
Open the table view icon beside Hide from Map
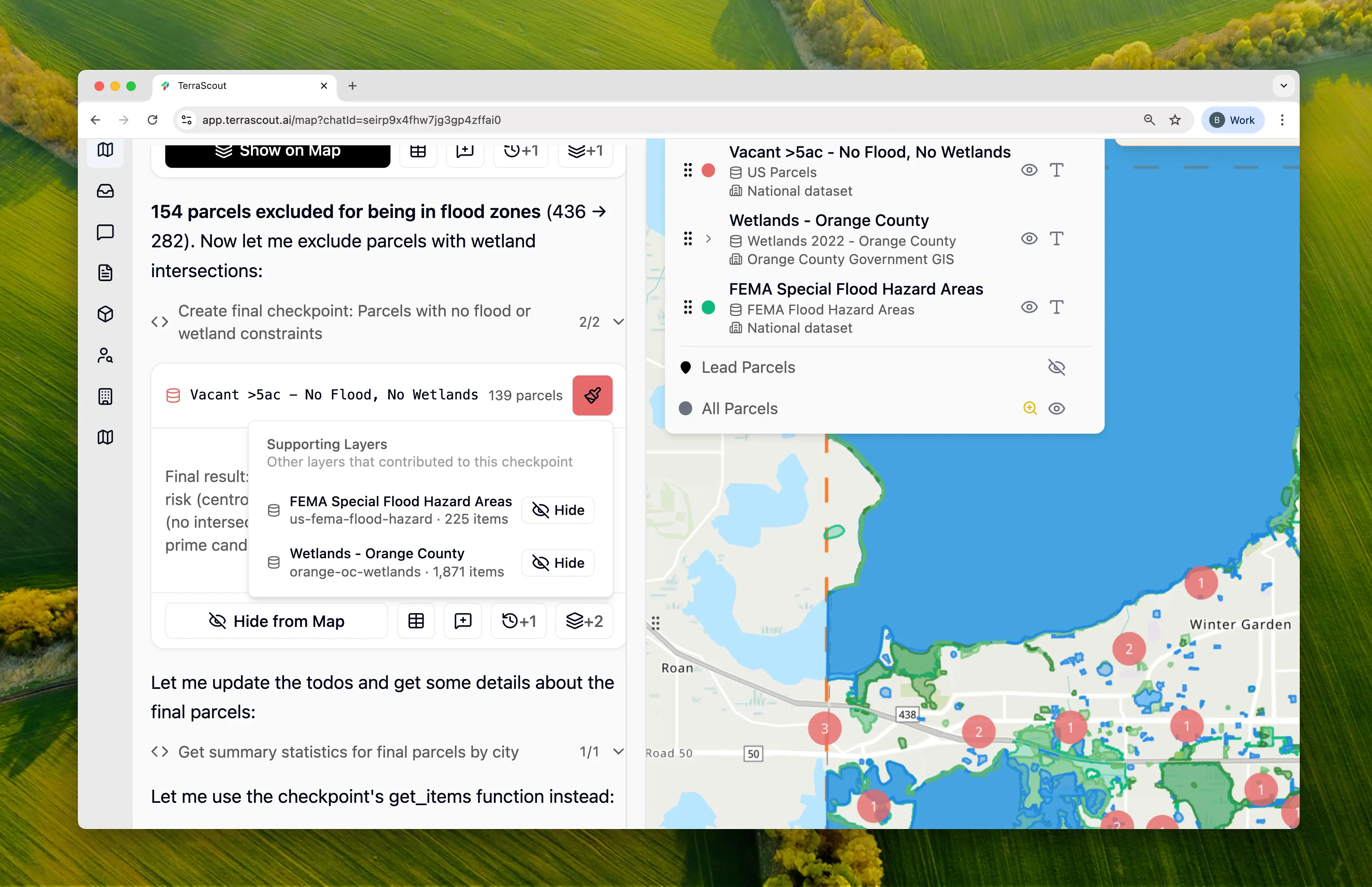point(416,621)
